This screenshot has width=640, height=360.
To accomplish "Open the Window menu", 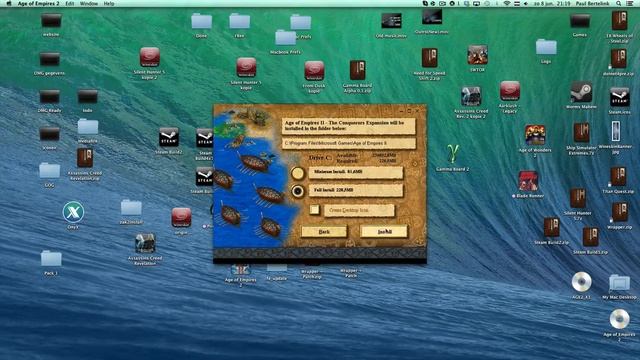I will pyautogui.click(x=89, y=3).
